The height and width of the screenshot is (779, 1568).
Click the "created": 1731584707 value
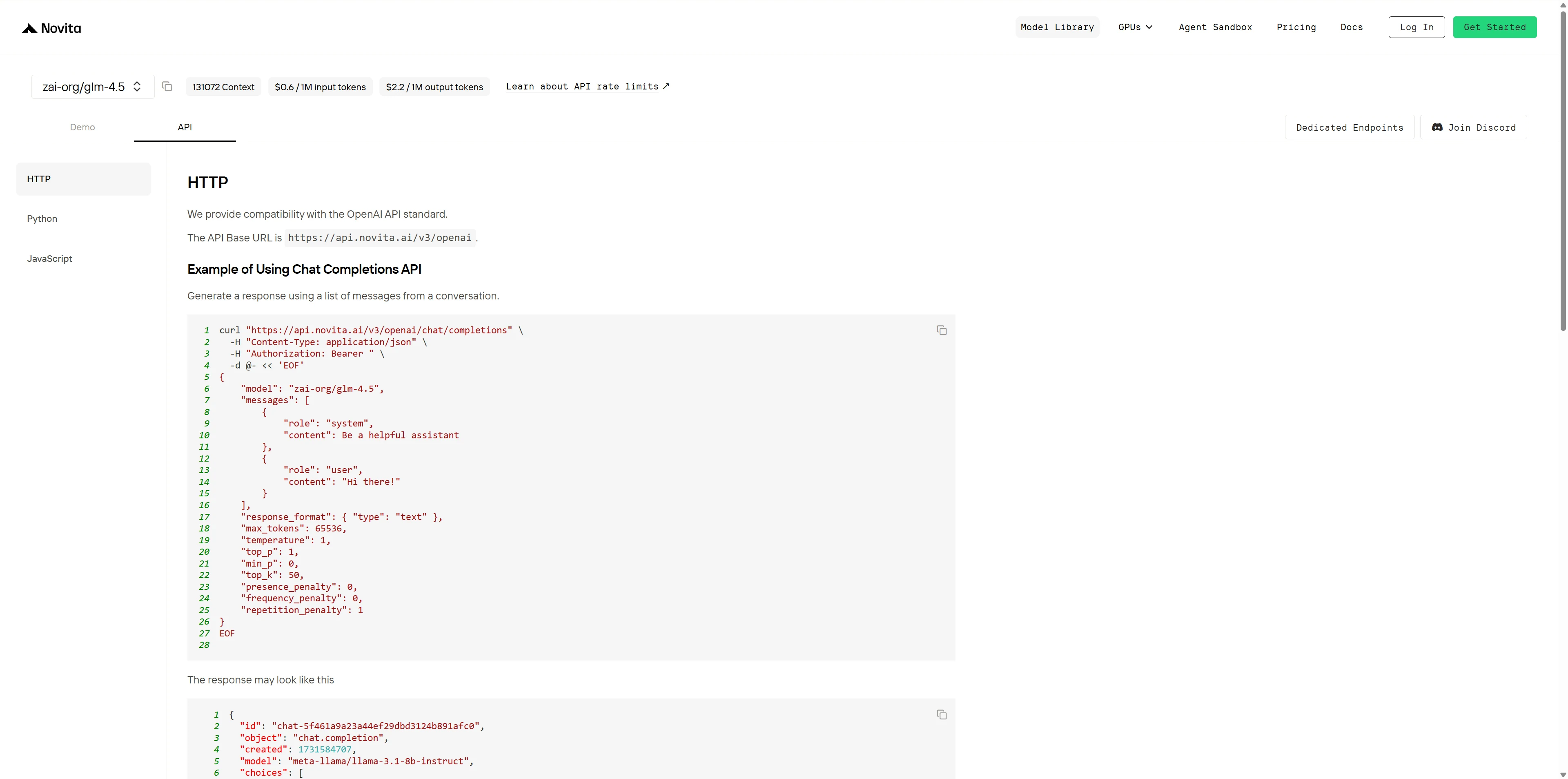pyautogui.click(x=325, y=750)
